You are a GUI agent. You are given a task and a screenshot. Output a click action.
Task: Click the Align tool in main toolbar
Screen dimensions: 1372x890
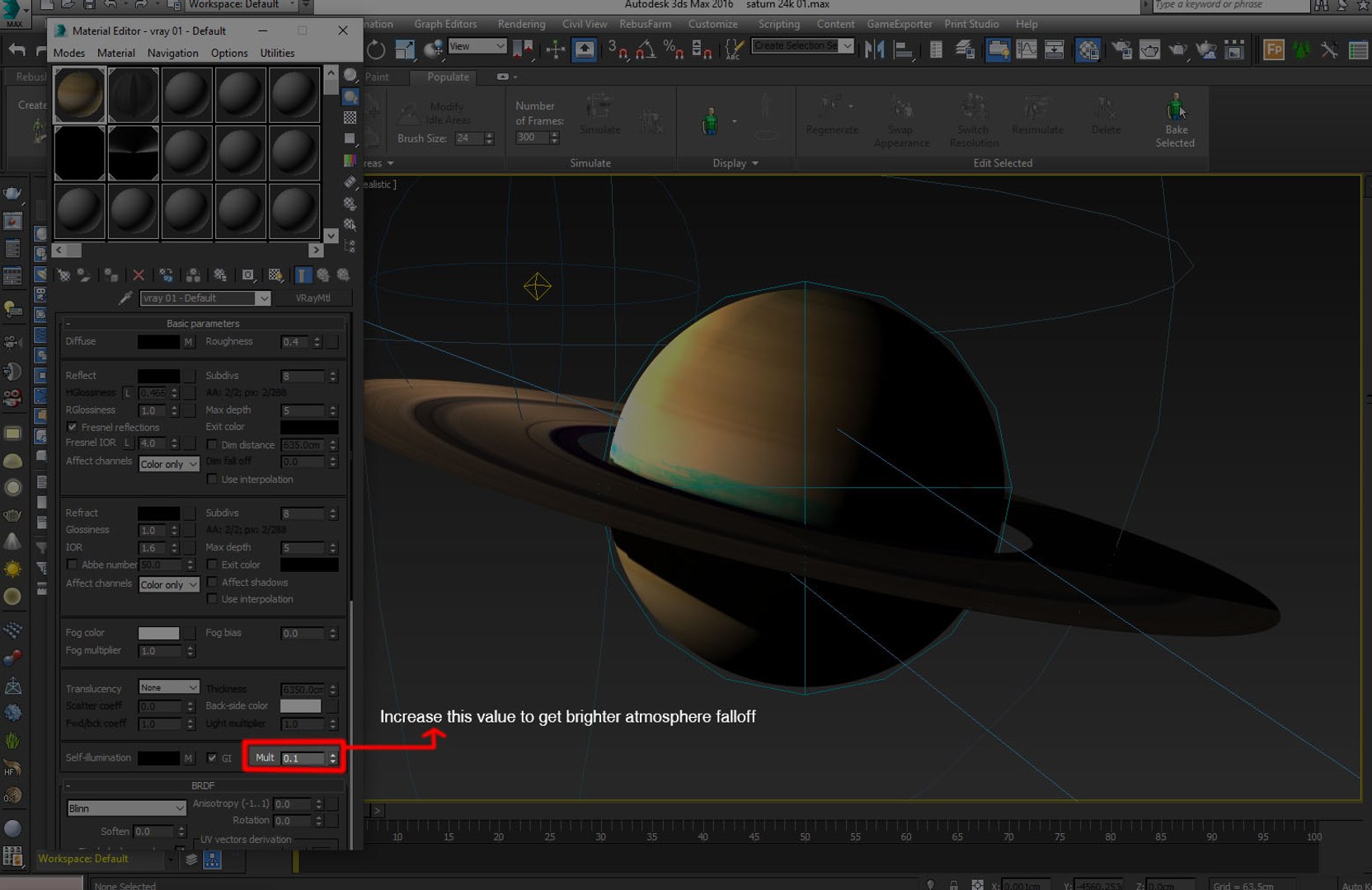904,50
